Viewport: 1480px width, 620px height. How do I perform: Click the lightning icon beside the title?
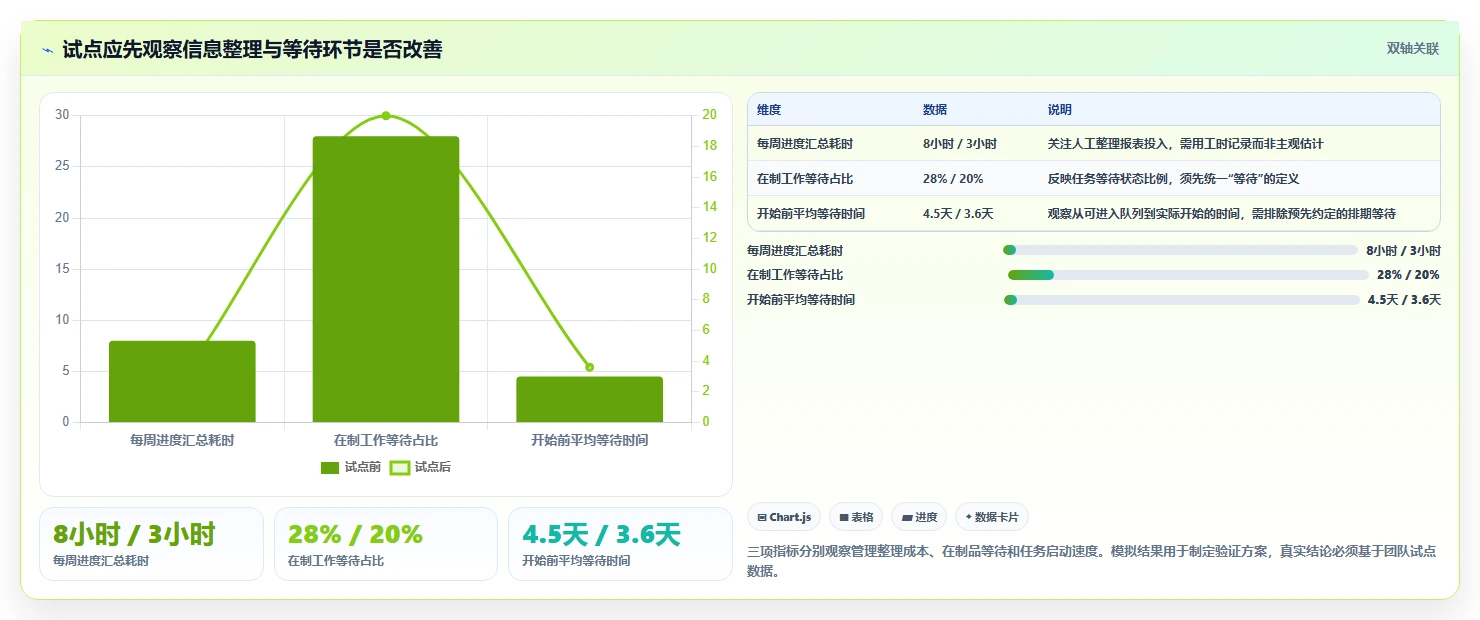(x=48, y=50)
